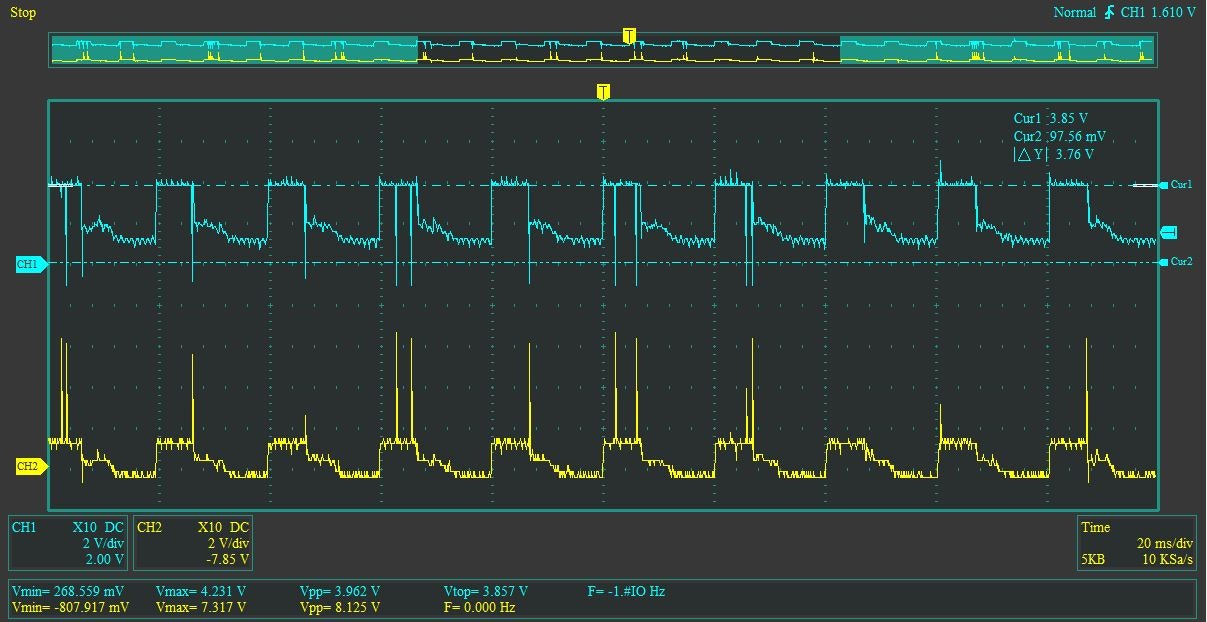Click the Normal trigger mode label

click(x=1075, y=12)
